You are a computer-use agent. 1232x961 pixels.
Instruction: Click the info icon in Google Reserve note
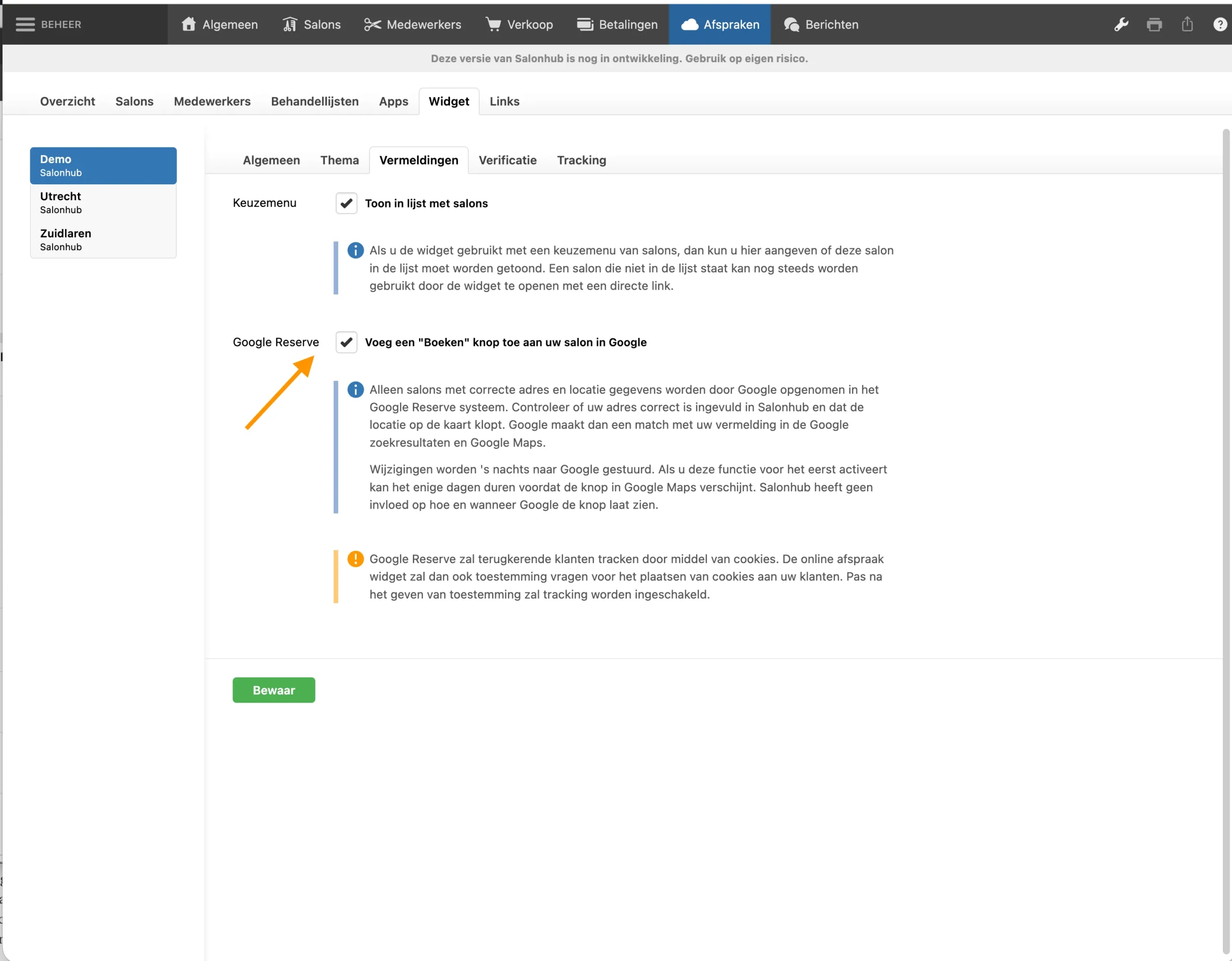355,390
